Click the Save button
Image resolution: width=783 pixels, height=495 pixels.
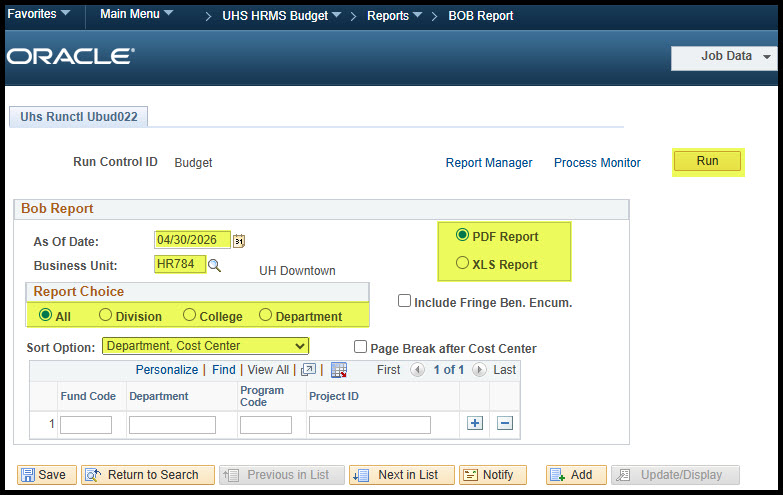[47, 475]
